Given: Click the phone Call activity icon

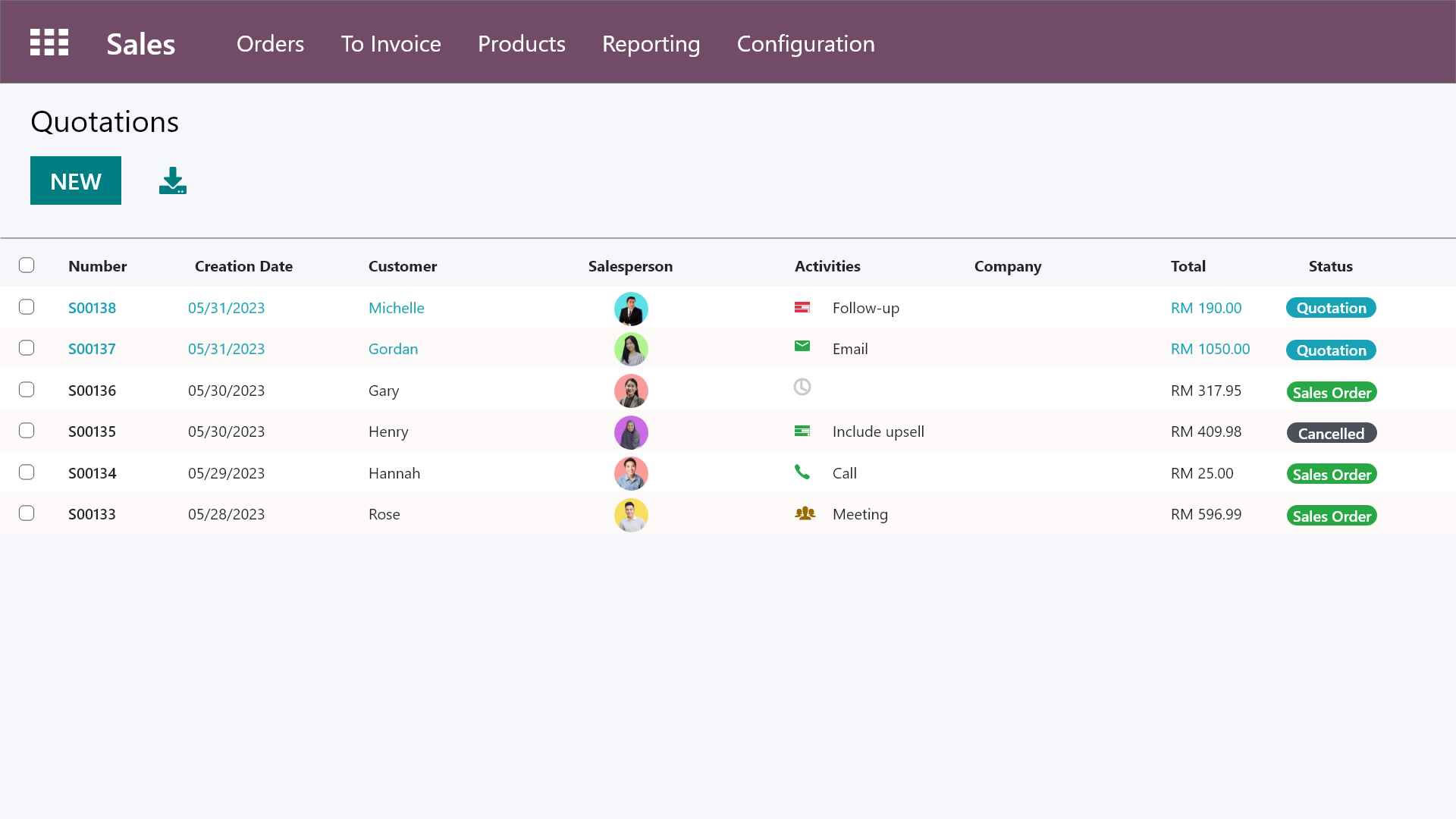Looking at the screenshot, I should 802,472.
